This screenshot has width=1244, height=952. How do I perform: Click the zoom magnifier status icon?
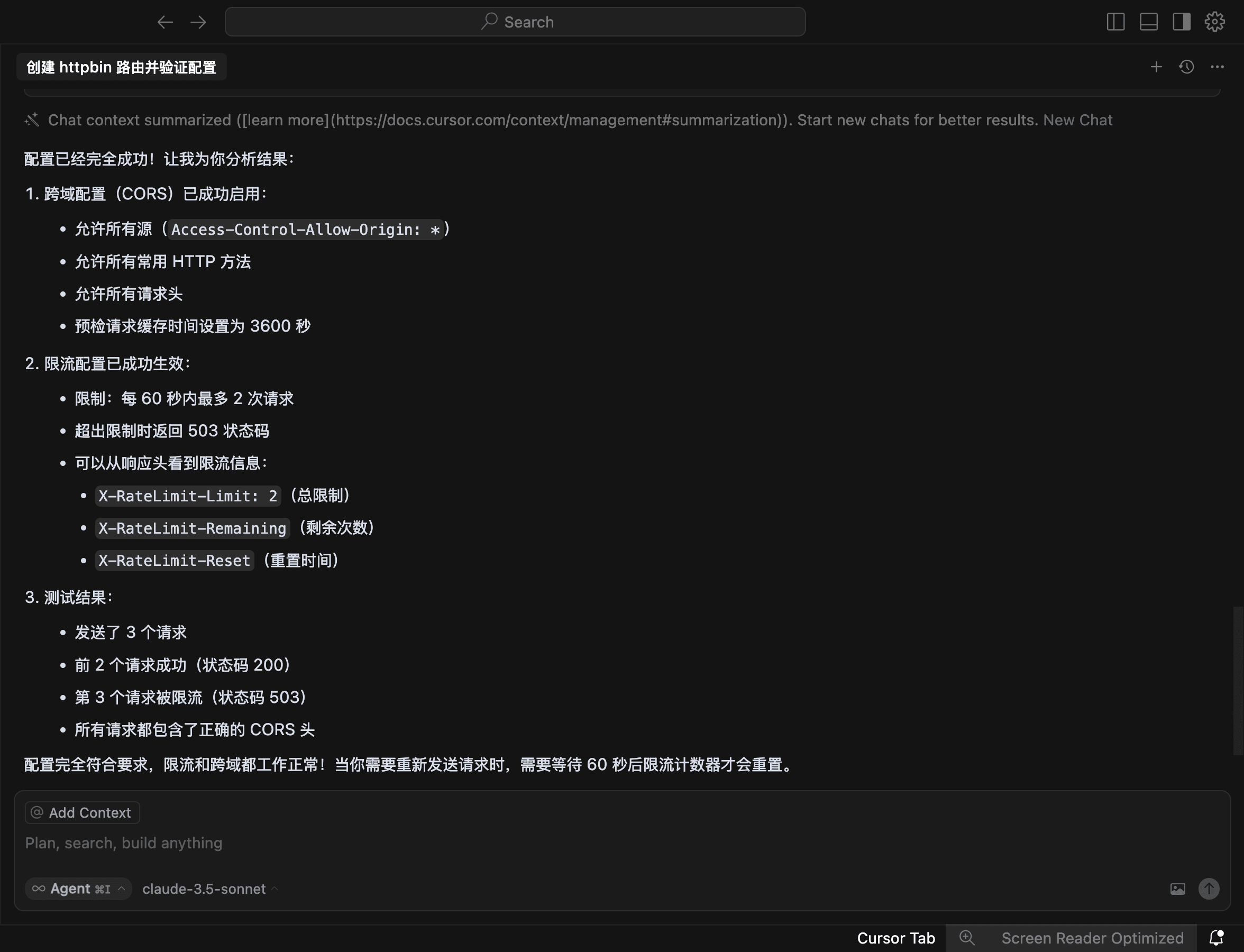(967, 938)
